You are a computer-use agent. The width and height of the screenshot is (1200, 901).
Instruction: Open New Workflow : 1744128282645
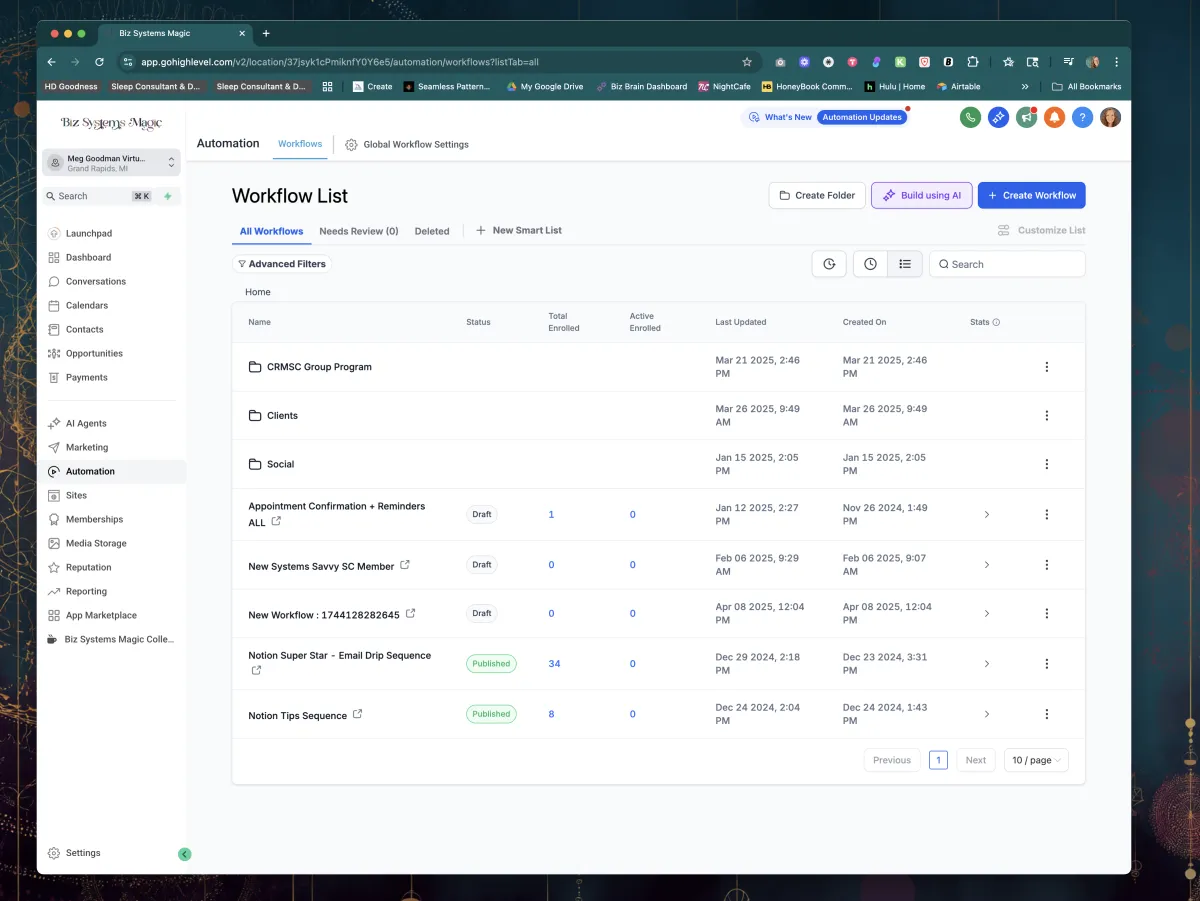click(324, 615)
